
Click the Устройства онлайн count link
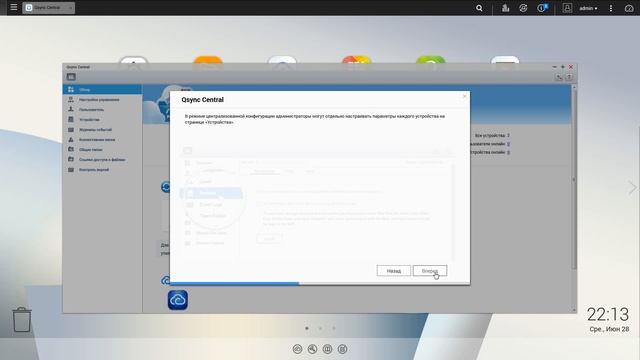(508, 152)
